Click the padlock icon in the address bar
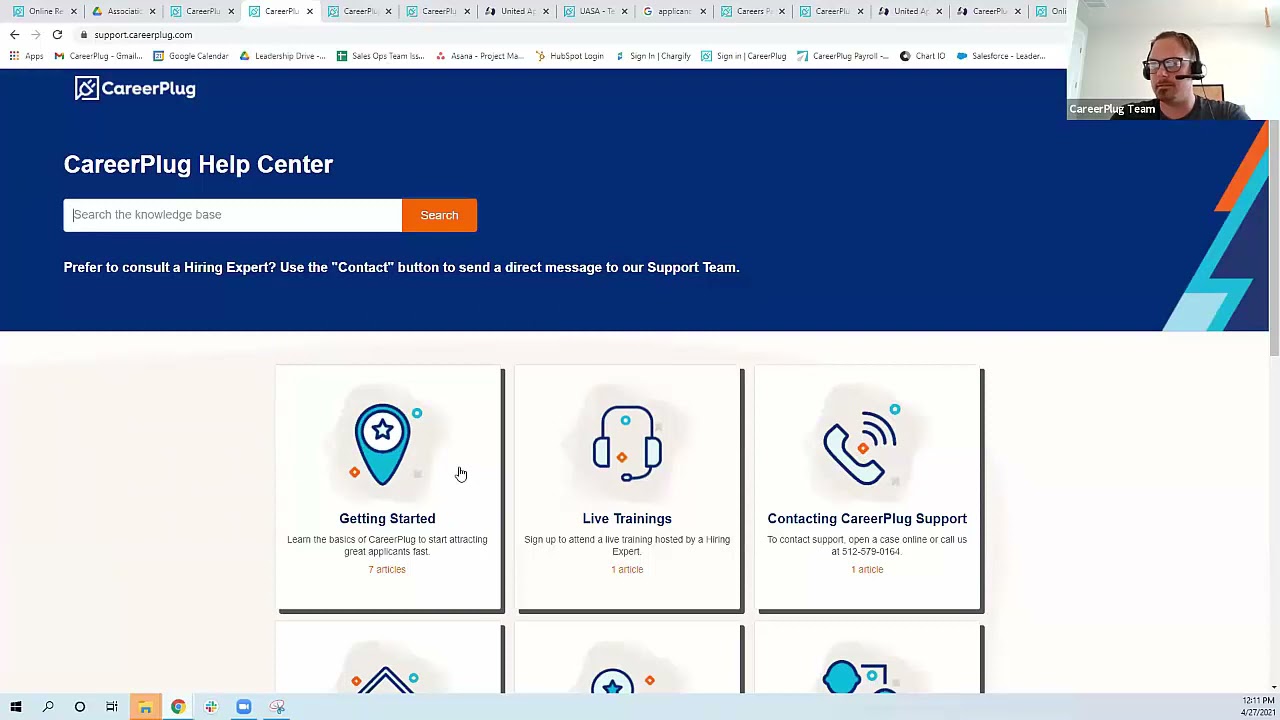The height and width of the screenshot is (720, 1280). click(x=84, y=35)
